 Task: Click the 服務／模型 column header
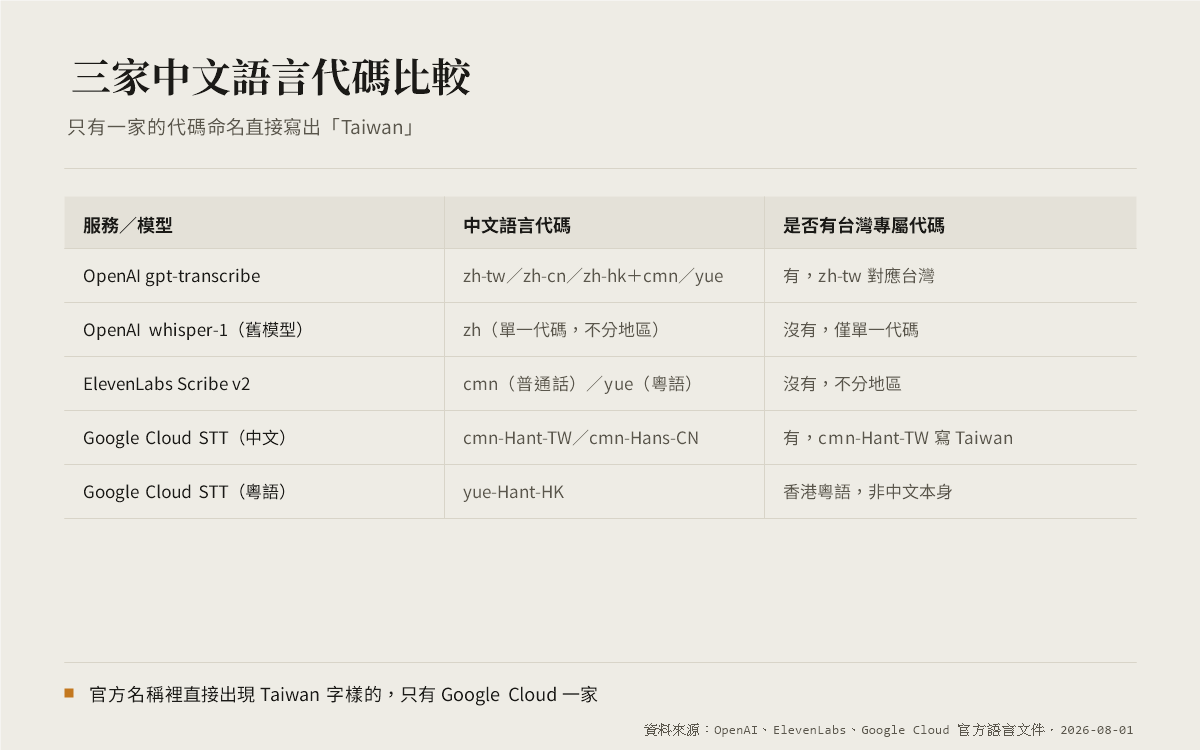click(254, 223)
